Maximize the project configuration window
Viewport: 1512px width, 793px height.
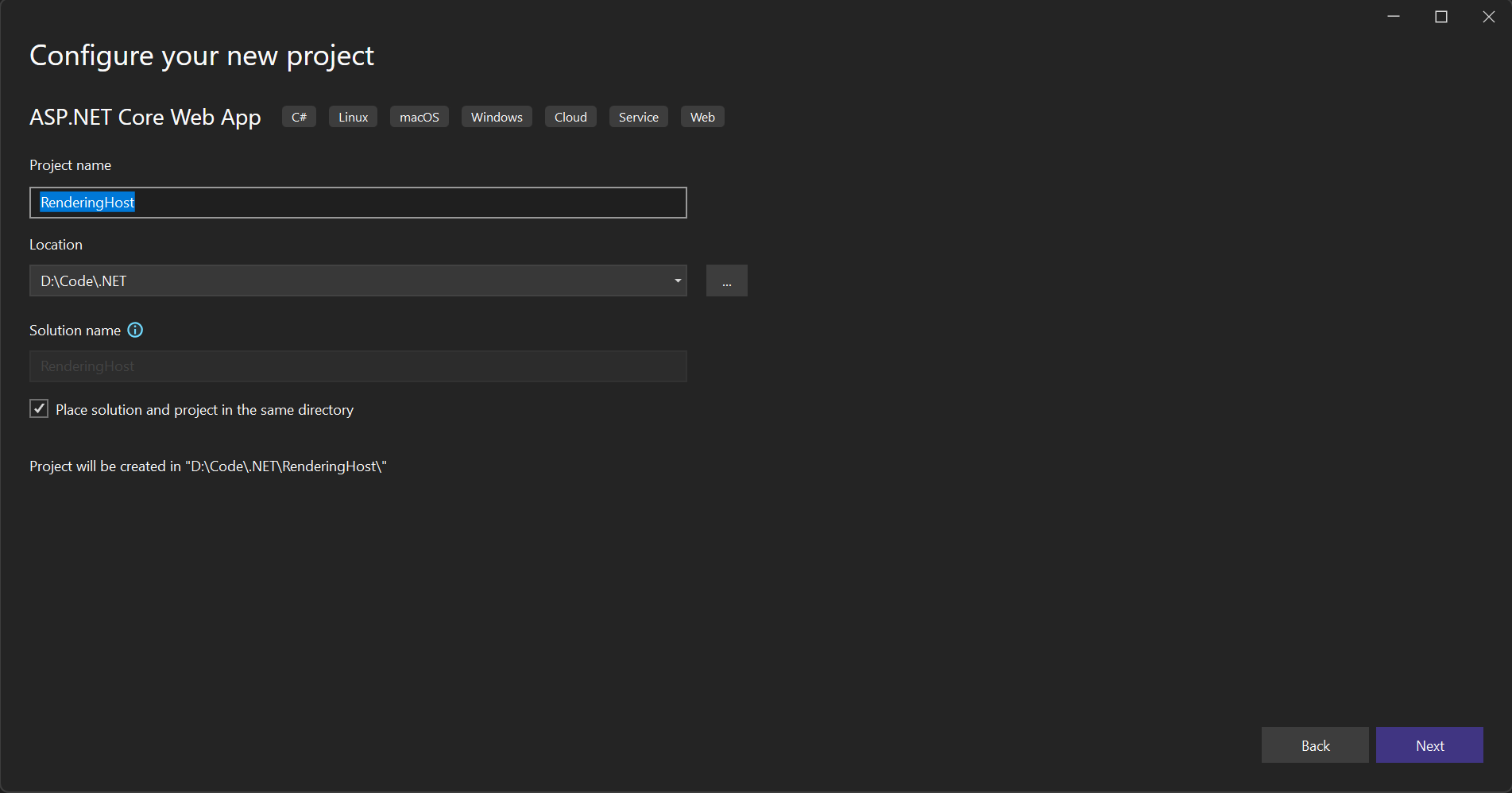pos(1441,17)
